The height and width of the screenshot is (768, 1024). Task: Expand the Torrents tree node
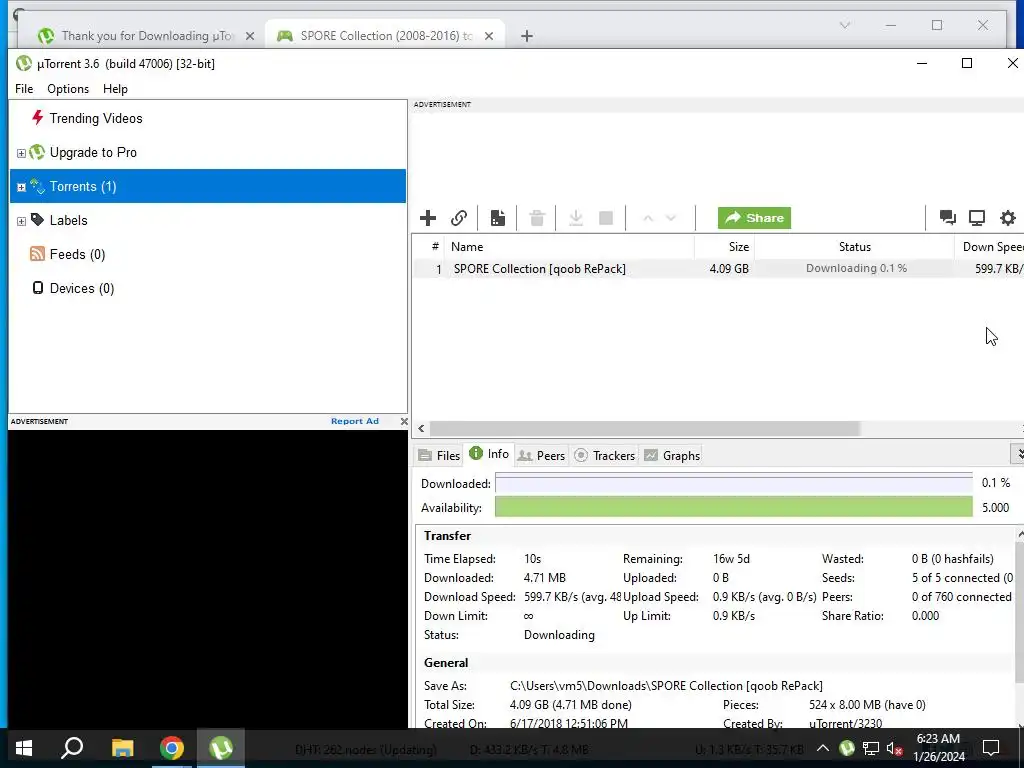point(21,187)
